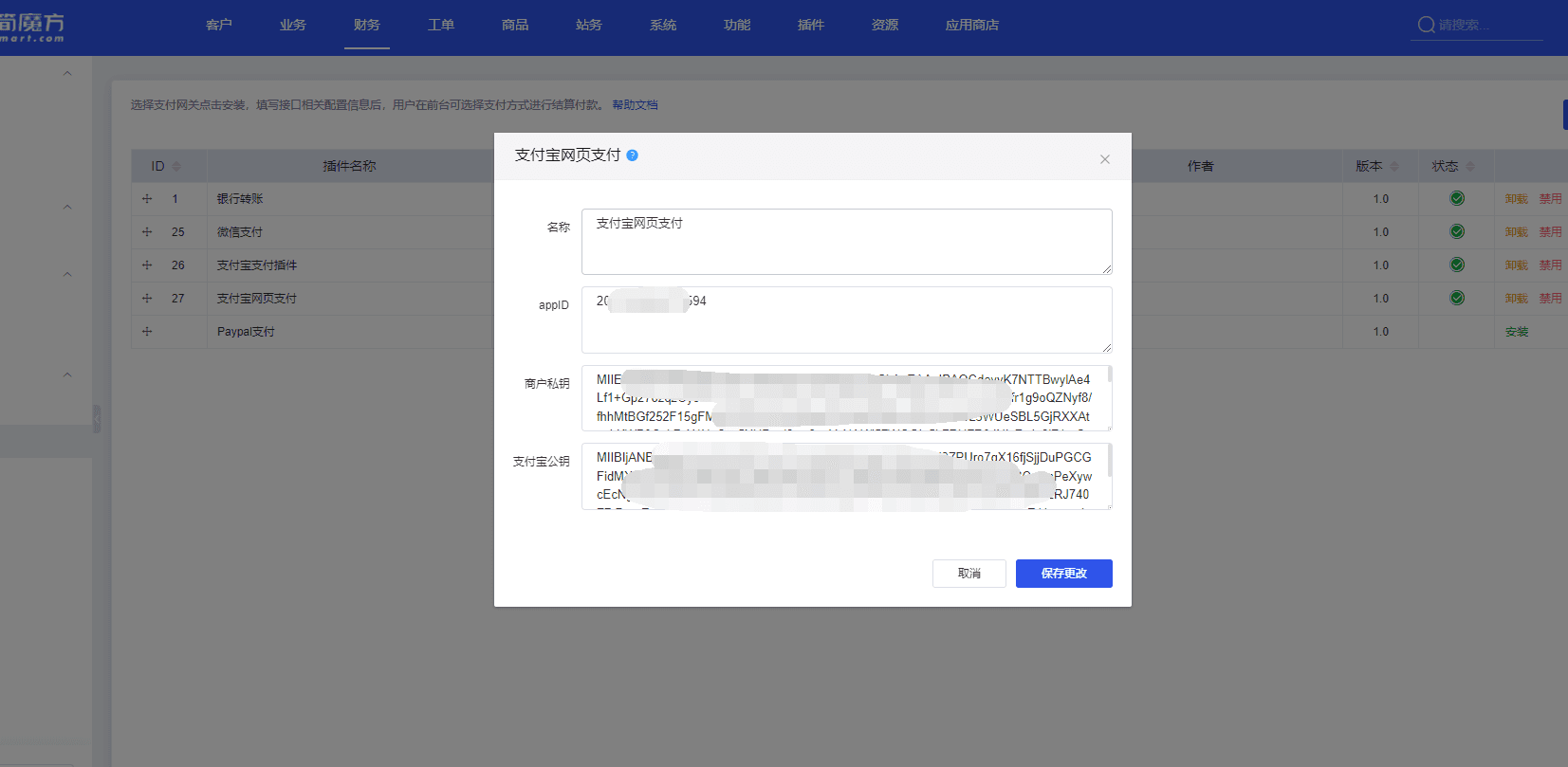Open the 应用商店 menu

(x=972, y=26)
